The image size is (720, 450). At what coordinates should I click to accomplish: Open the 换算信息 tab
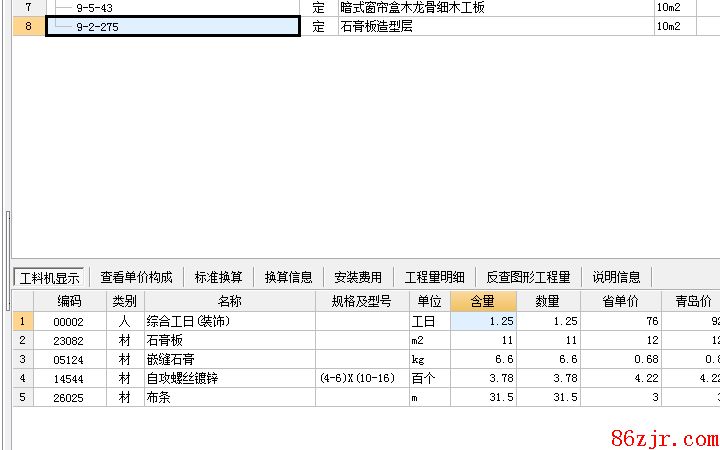[288, 277]
